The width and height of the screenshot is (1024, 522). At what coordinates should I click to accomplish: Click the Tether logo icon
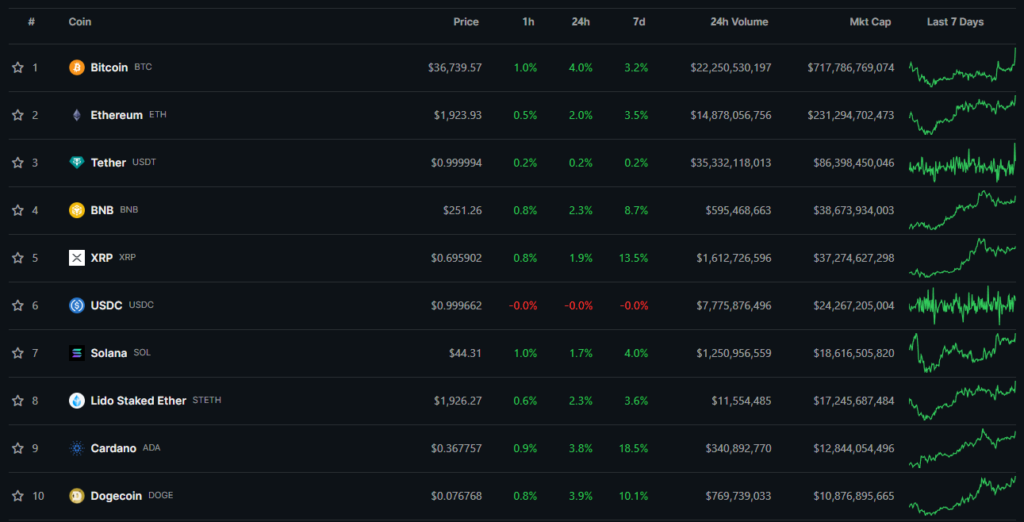pos(76,163)
